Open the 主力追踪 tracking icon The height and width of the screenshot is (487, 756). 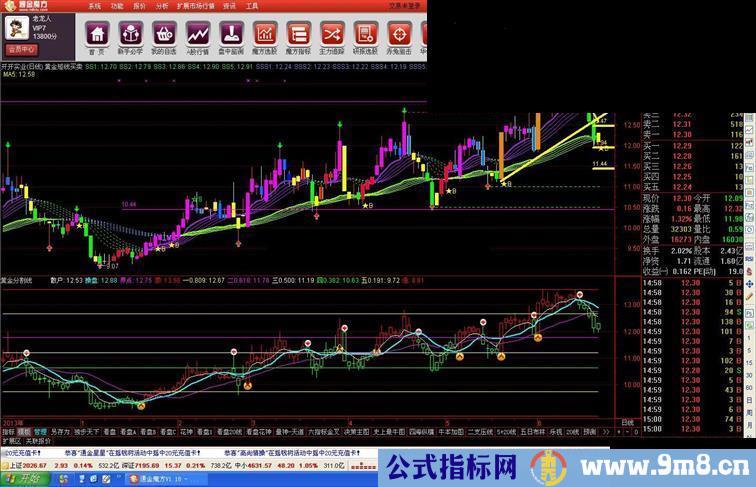point(331,37)
